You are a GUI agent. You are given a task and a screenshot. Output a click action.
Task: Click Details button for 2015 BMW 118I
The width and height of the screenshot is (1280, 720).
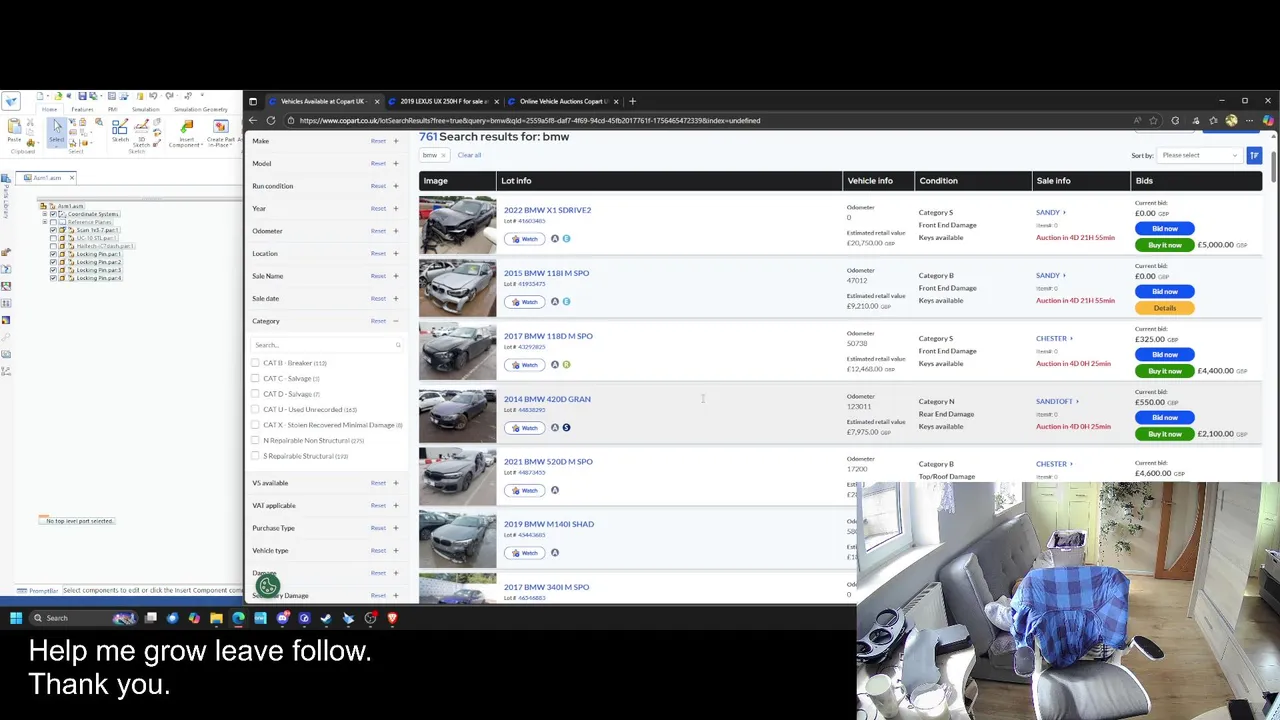point(1165,308)
